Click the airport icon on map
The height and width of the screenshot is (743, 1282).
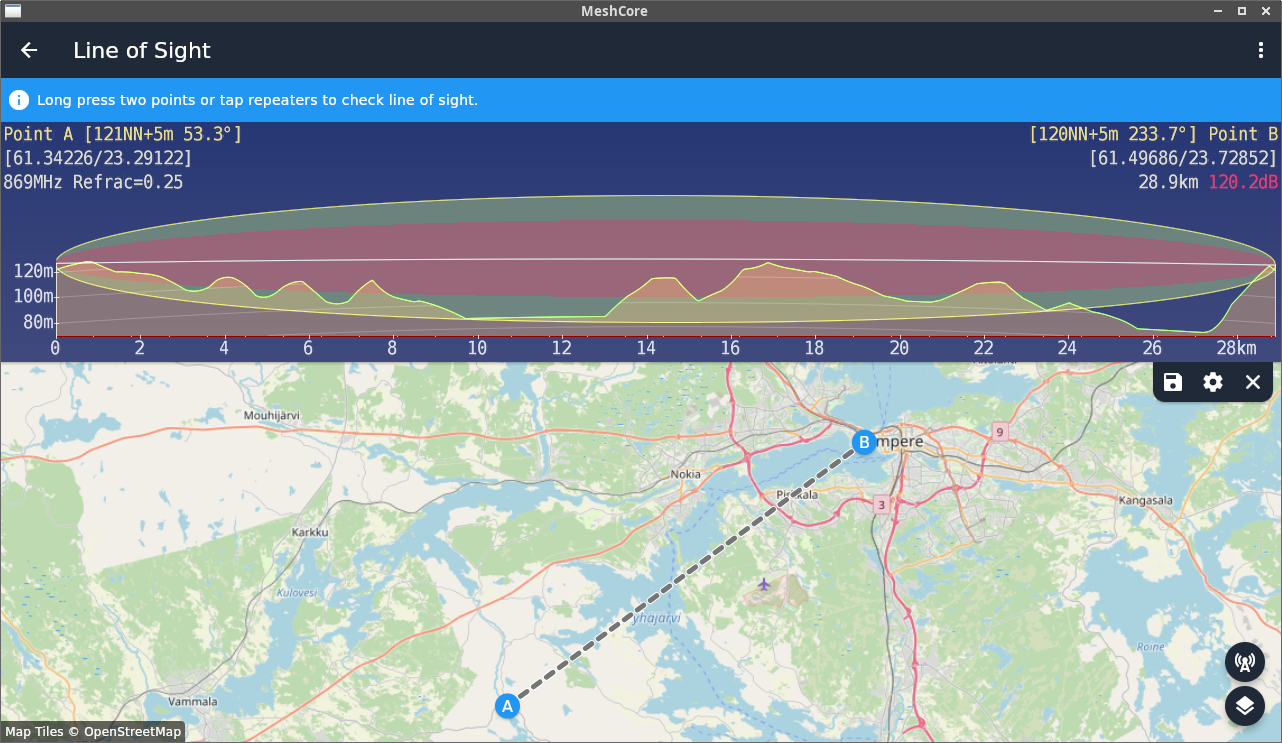click(764, 584)
